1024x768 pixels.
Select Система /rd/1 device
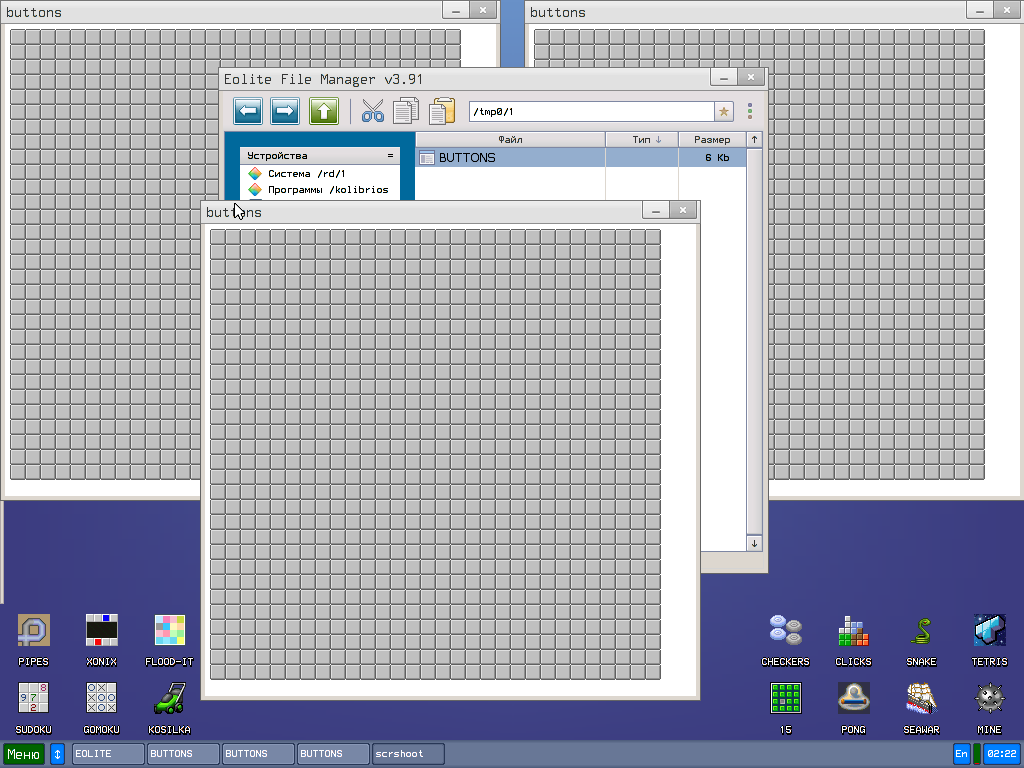pos(306,174)
